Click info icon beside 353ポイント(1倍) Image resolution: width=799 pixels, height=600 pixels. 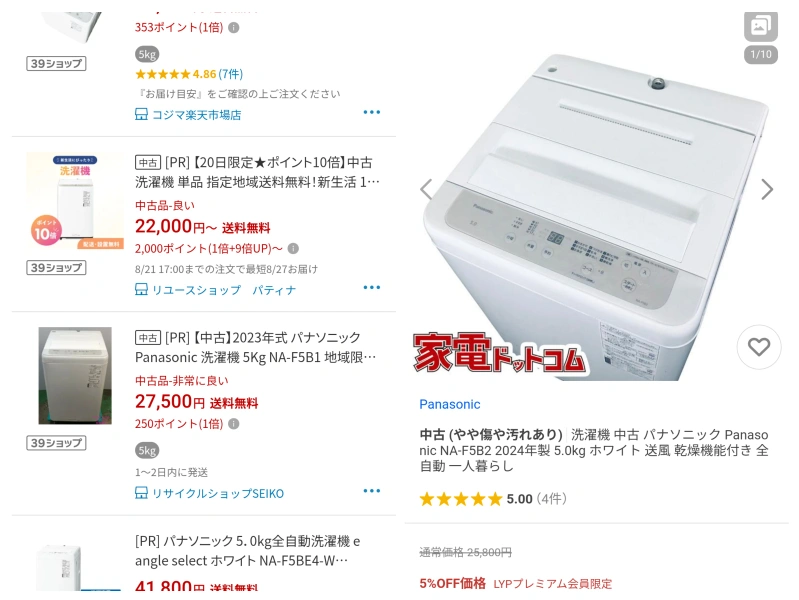point(233,28)
